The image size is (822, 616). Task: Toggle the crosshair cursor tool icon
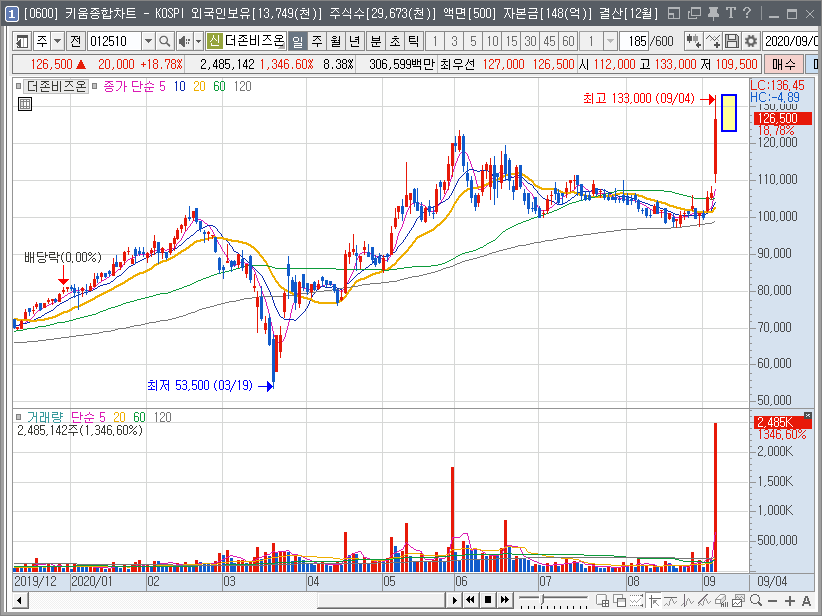[x=654, y=600]
